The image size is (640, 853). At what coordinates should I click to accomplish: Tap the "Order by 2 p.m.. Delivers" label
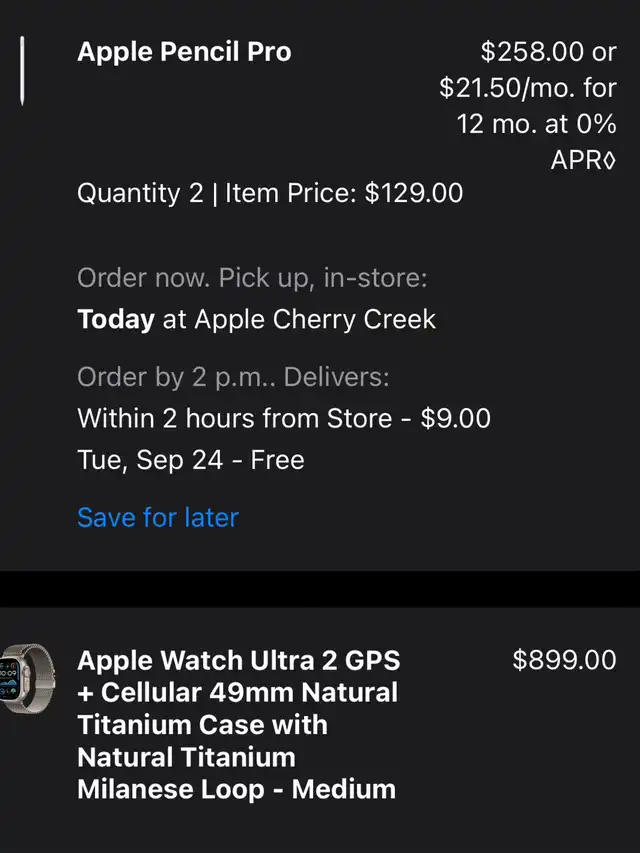233,377
